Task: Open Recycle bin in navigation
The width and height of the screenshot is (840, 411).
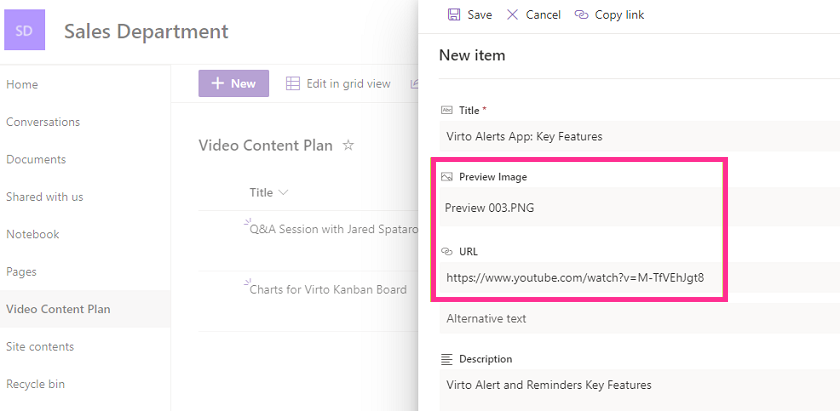Action: coord(35,384)
